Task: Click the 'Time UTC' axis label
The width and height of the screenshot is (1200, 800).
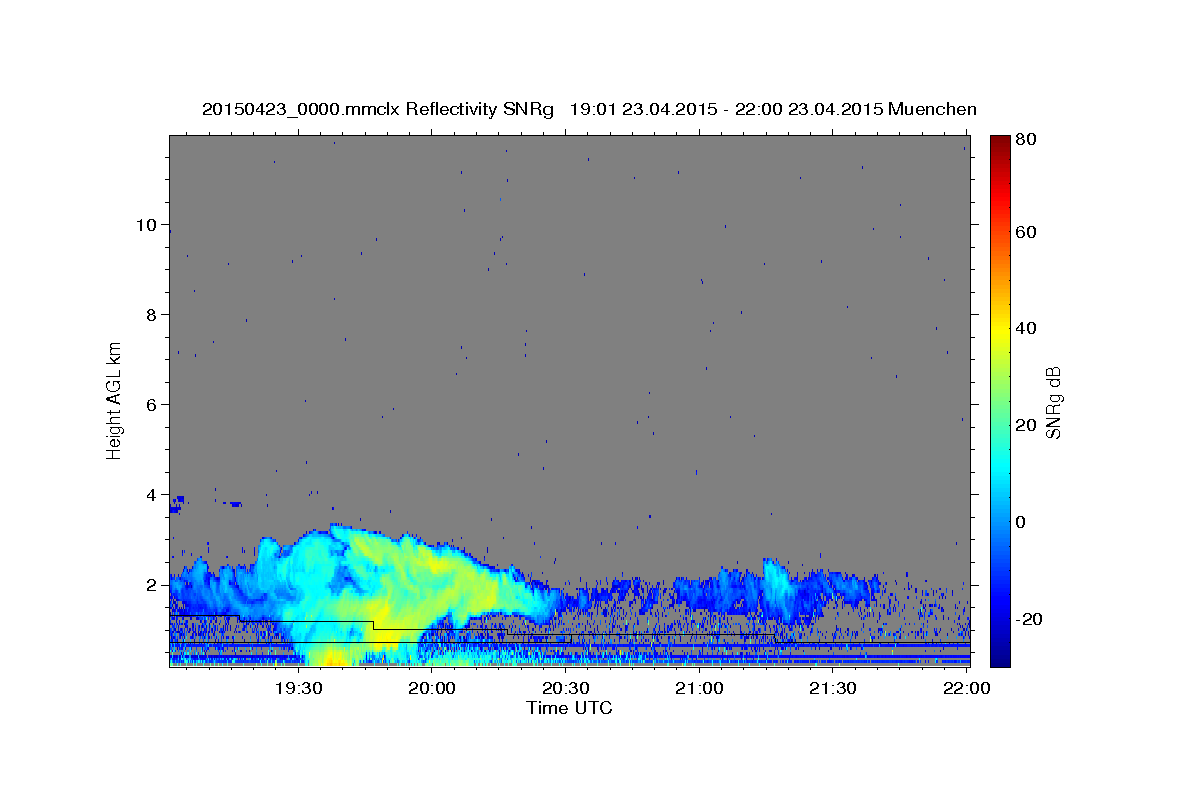Action: (569, 708)
